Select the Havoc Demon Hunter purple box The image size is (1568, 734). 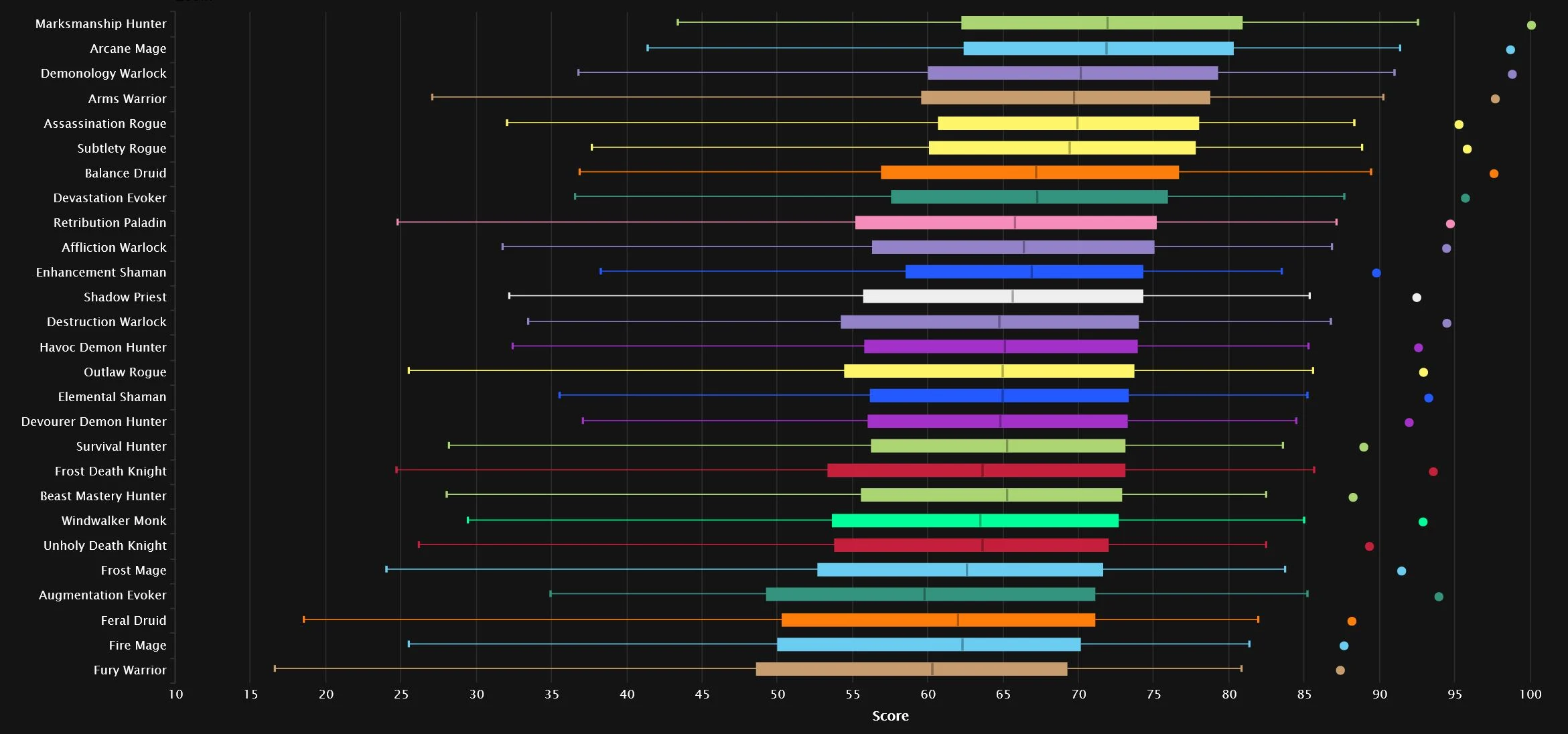1001,346
